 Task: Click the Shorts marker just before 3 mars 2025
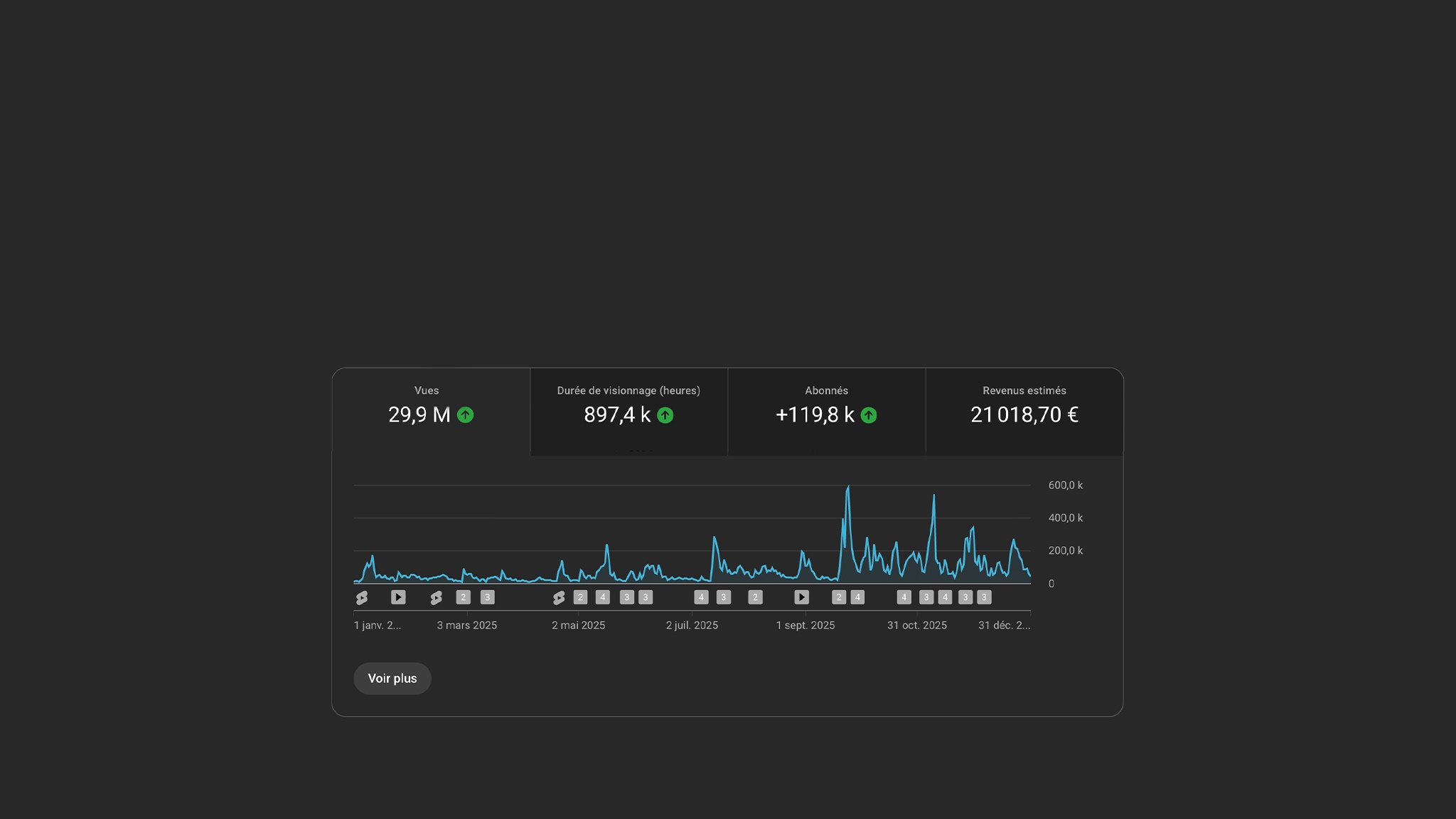pos(436,598)
